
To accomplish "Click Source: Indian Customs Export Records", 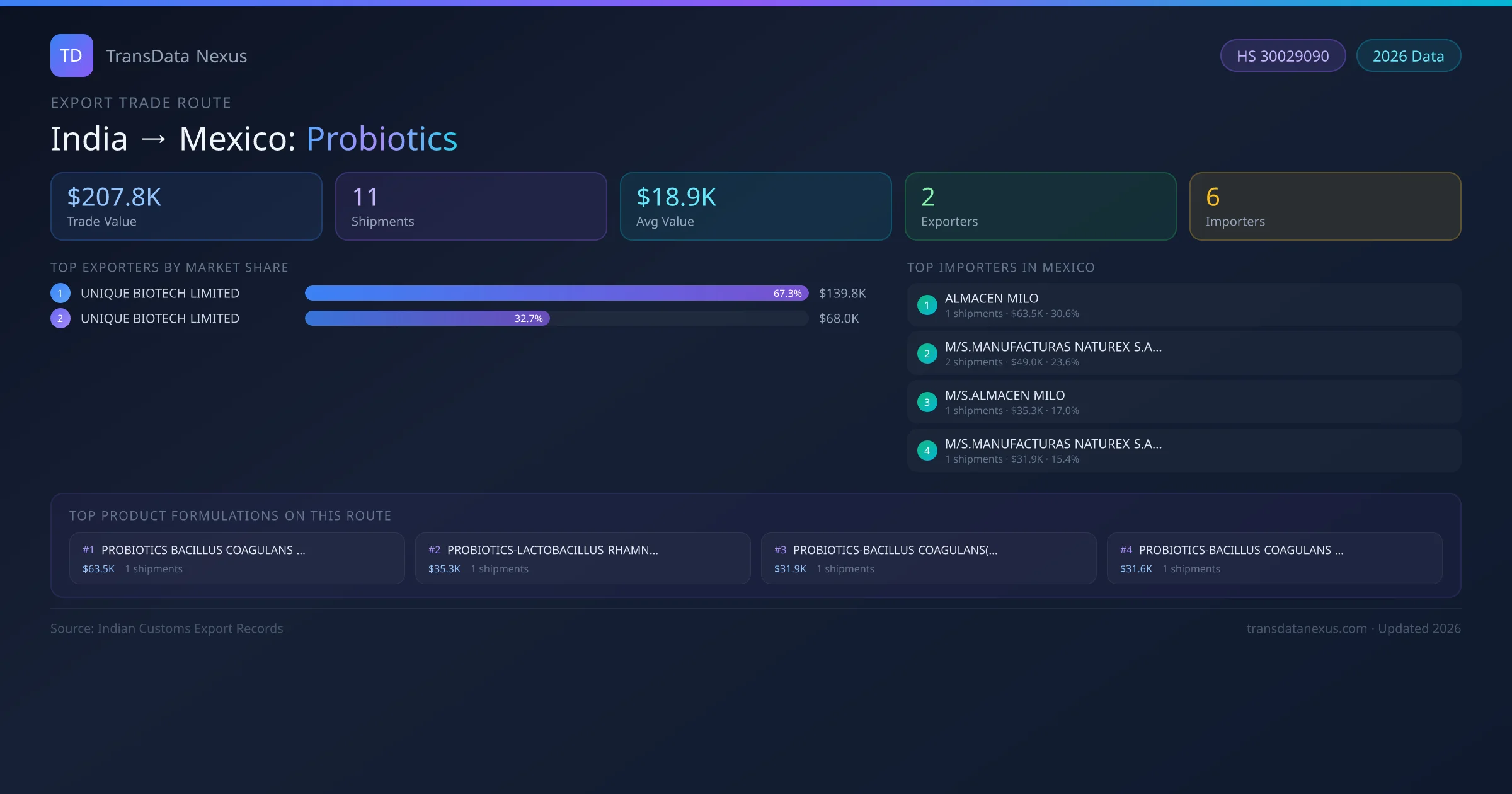I will [x=167, y=628].
